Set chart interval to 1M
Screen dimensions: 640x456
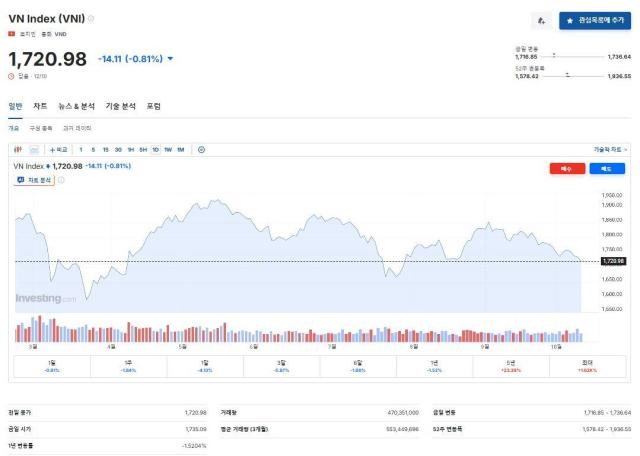[181, 150]
